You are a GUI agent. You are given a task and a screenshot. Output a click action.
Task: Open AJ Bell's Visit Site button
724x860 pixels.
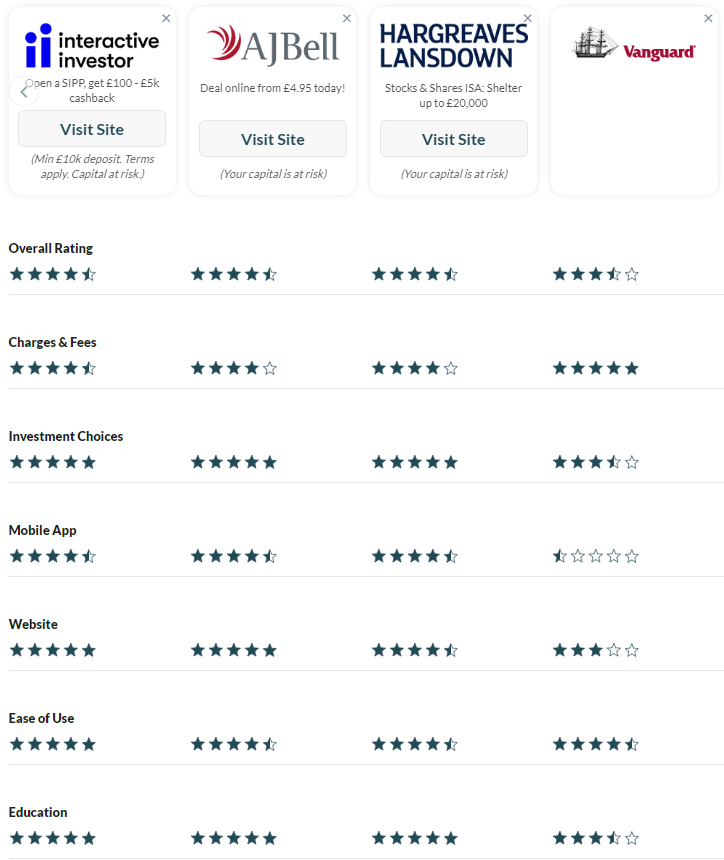click(273, 139)
